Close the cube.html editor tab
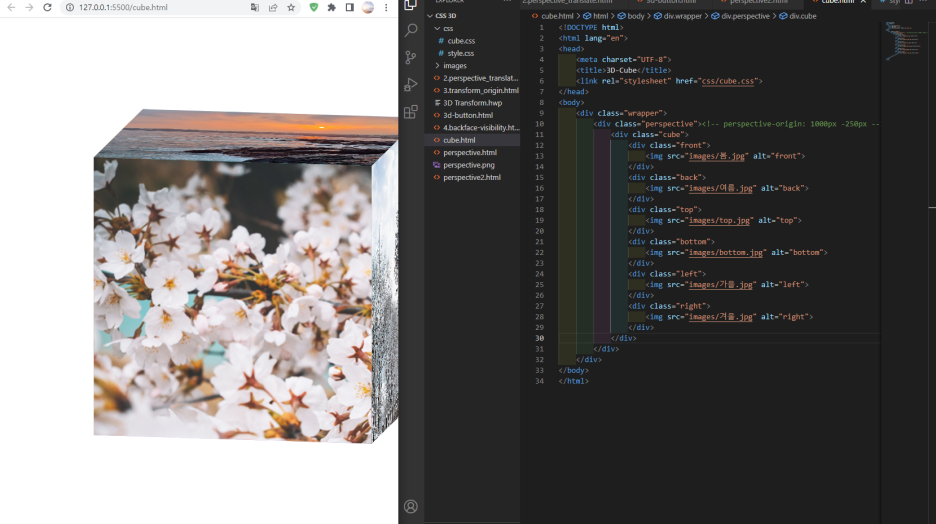Image resolution: width=936 pixels, height=524 pixels. [x=863, y=2]
